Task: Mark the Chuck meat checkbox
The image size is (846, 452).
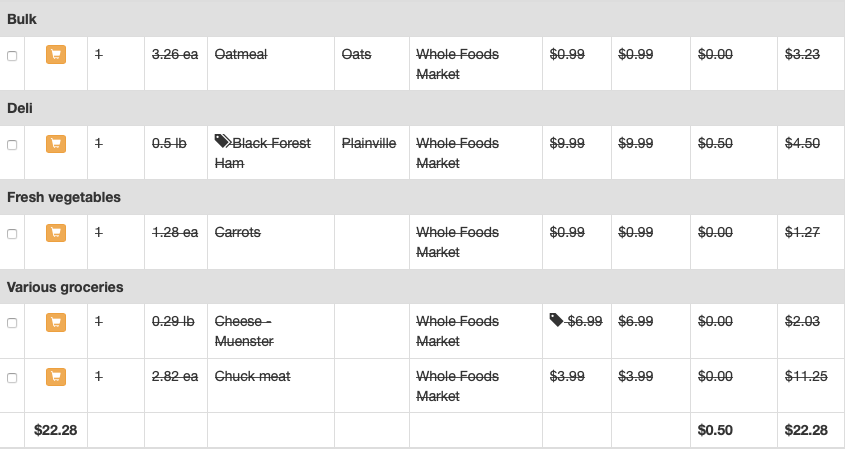Action: click(x=12, y=378)
